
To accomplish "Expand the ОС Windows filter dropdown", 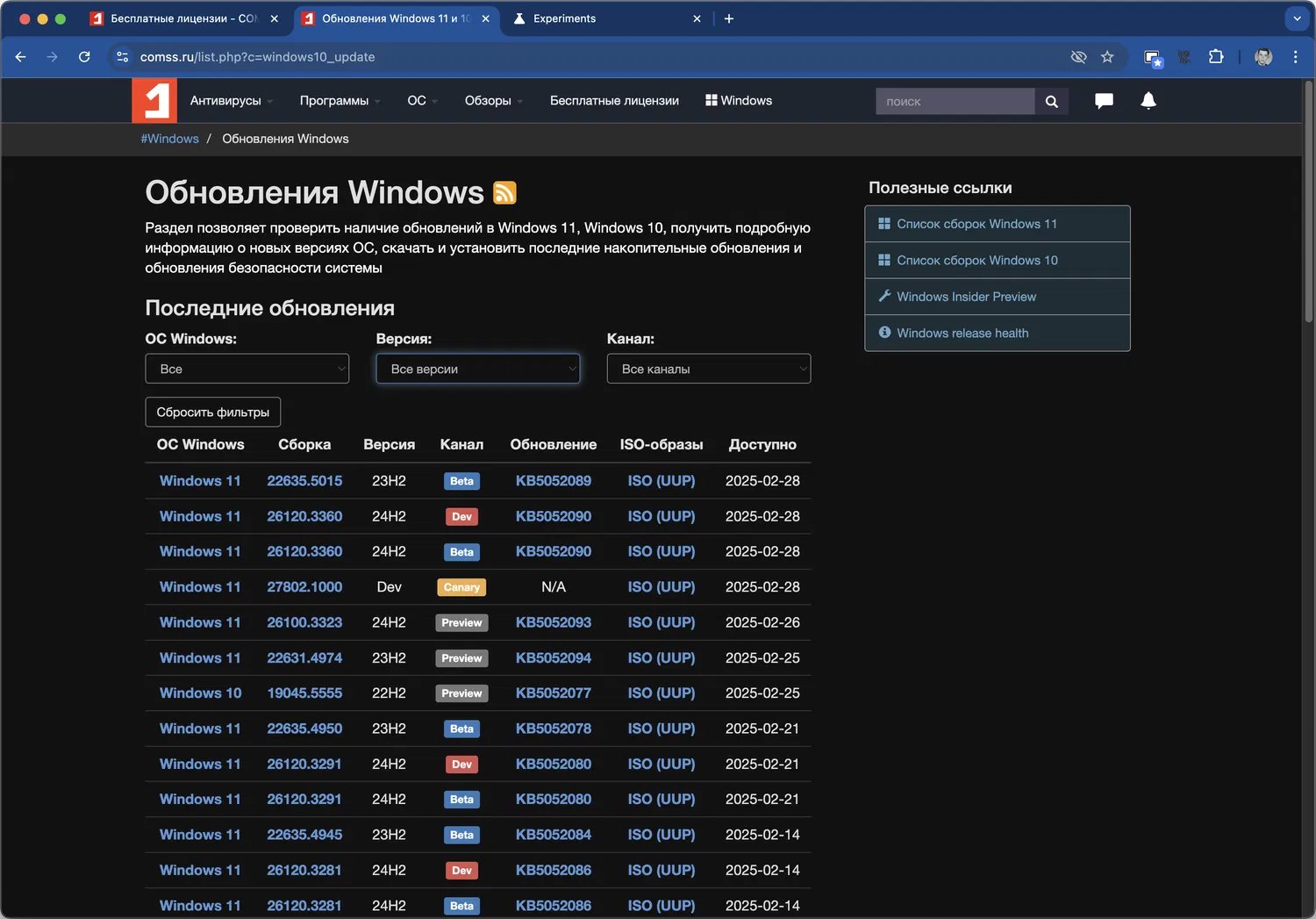I will [247, 369].
